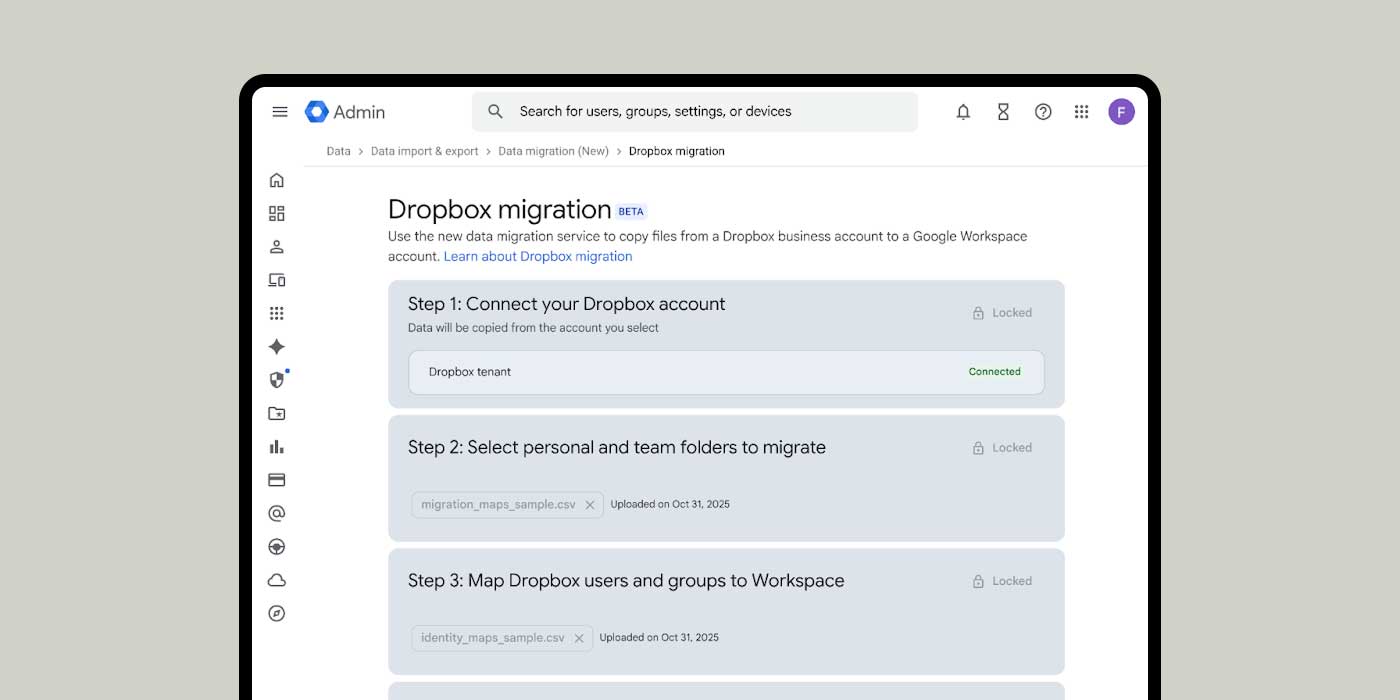
Task: Remove the migration_maps_sample.csv file chip
Action: coord(590,505)
